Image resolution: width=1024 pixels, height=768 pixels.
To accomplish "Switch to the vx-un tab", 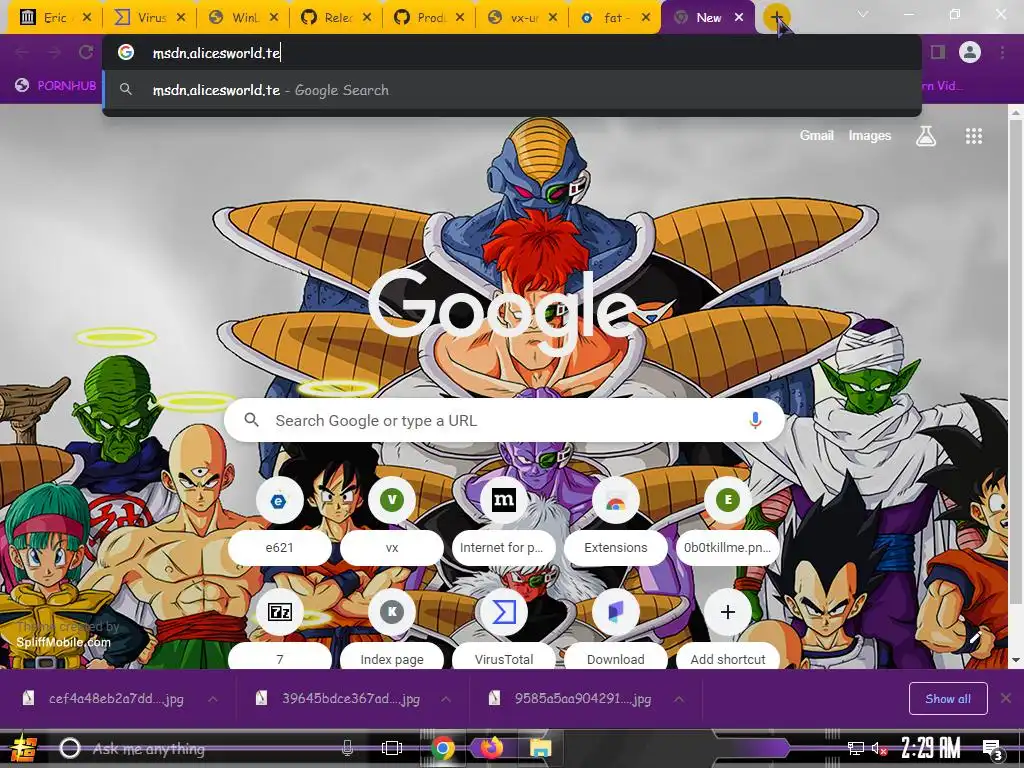I will click(522, 18).
